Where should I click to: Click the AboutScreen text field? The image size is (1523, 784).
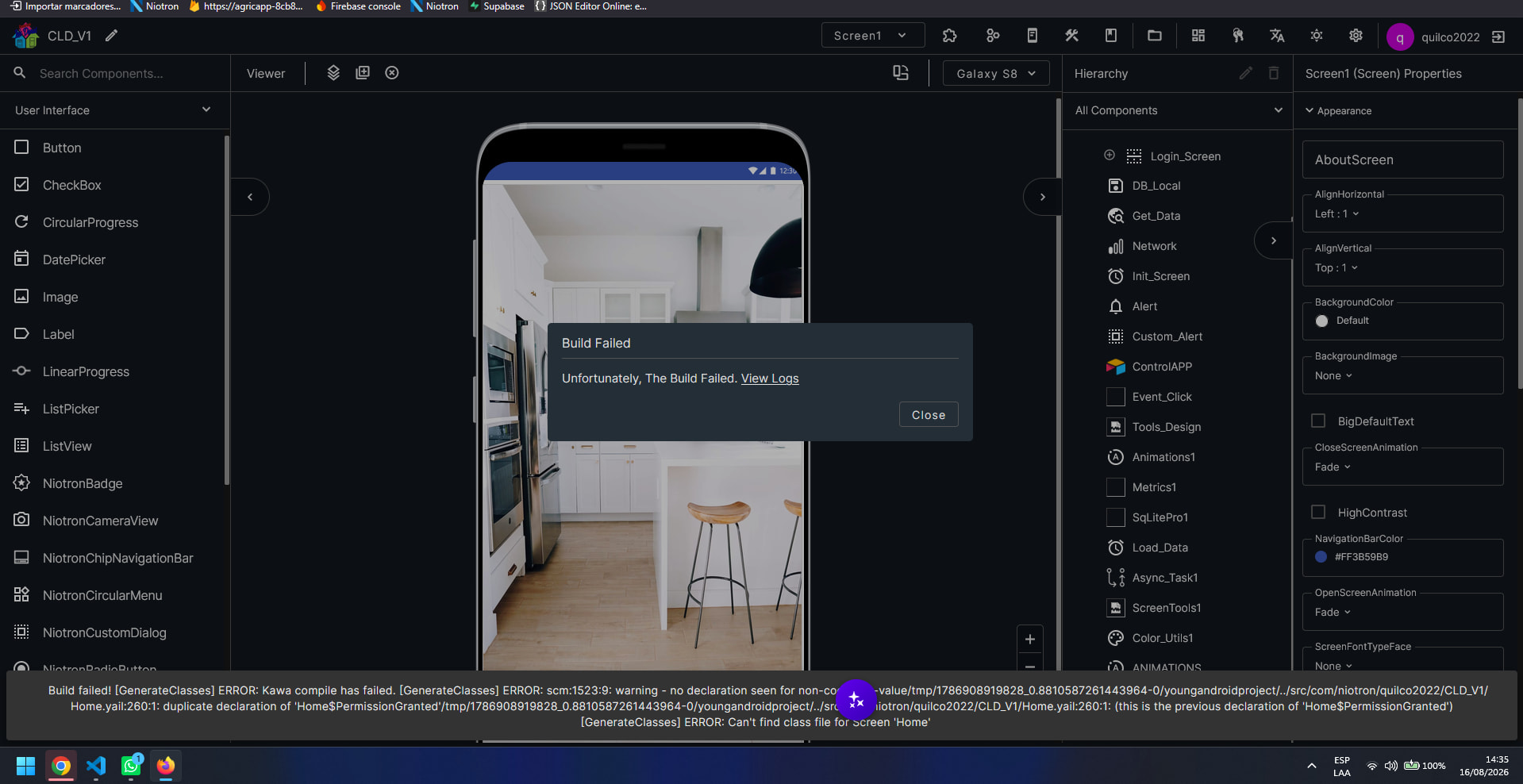click(x=1402, y=159)
